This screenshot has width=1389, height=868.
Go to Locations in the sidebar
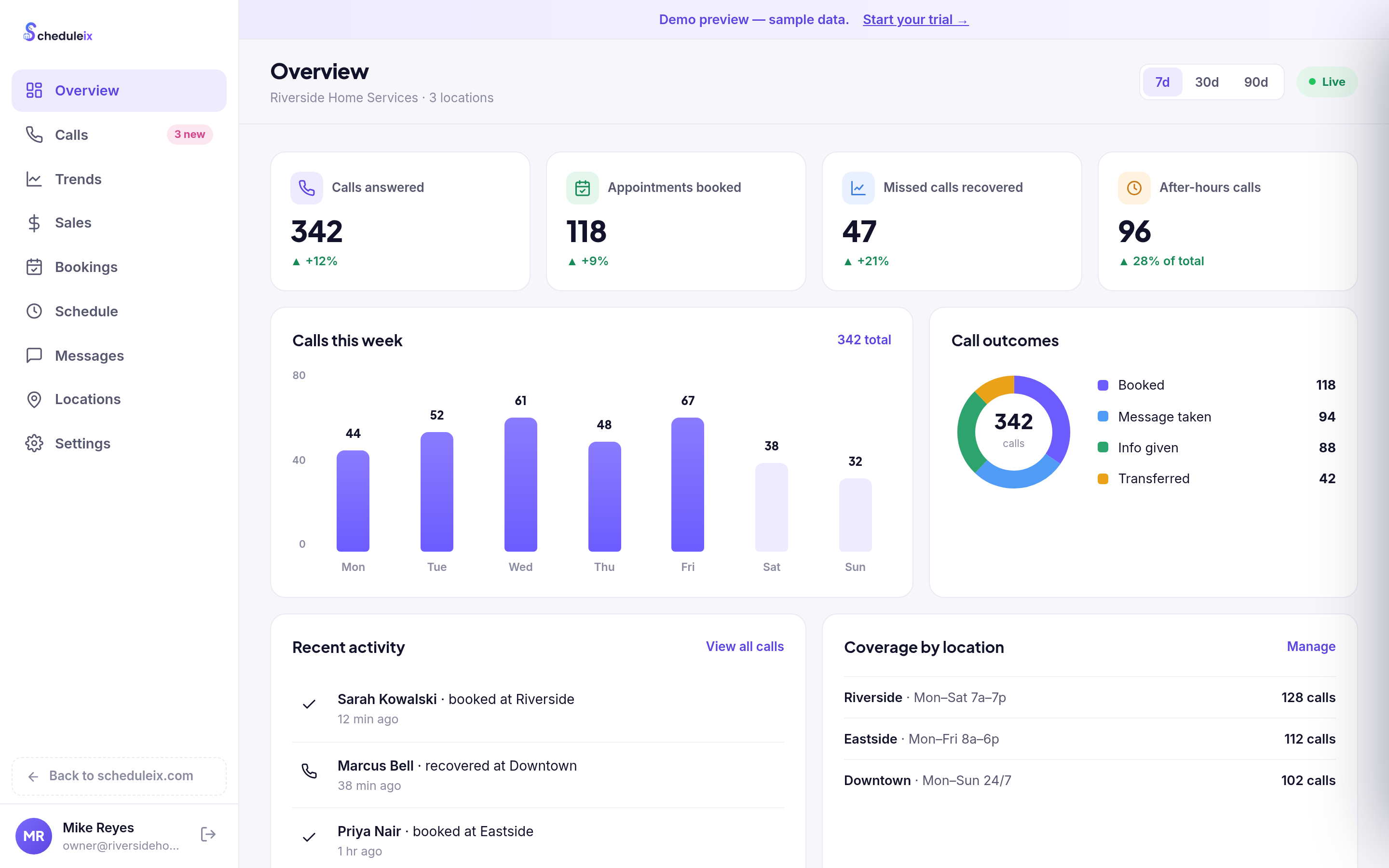[119, 400]
